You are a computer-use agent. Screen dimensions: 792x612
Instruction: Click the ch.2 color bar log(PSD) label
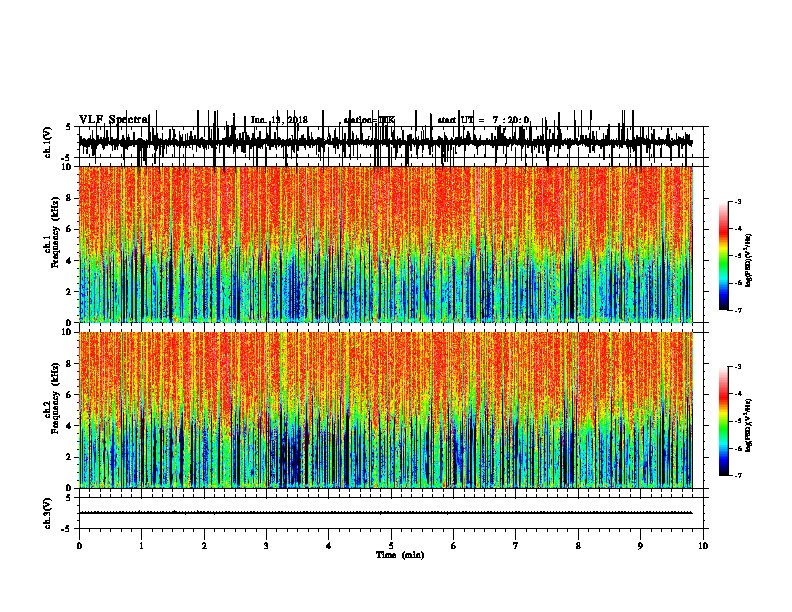pos(749,425)
